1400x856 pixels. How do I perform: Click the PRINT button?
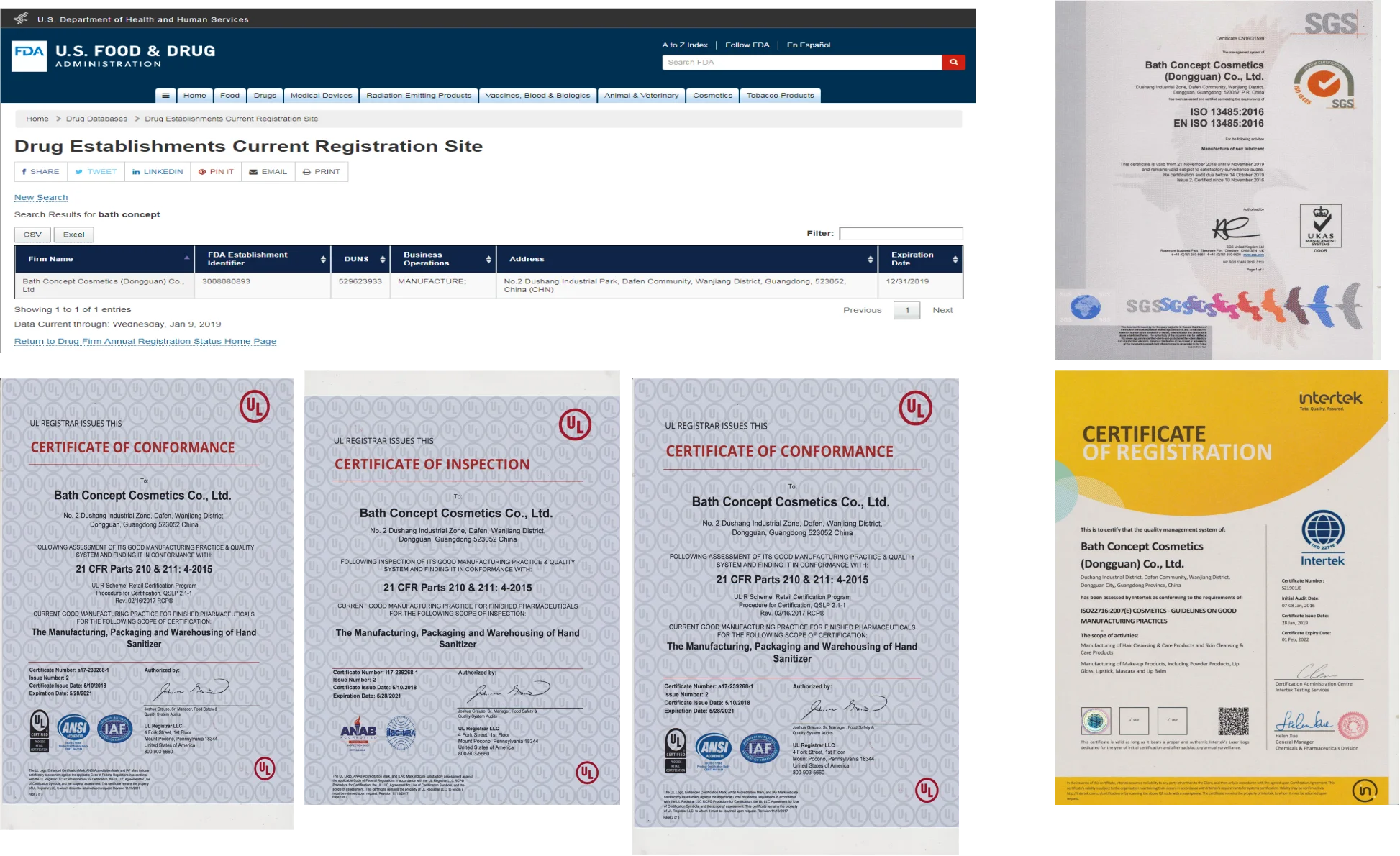click(x=322, y=172)
